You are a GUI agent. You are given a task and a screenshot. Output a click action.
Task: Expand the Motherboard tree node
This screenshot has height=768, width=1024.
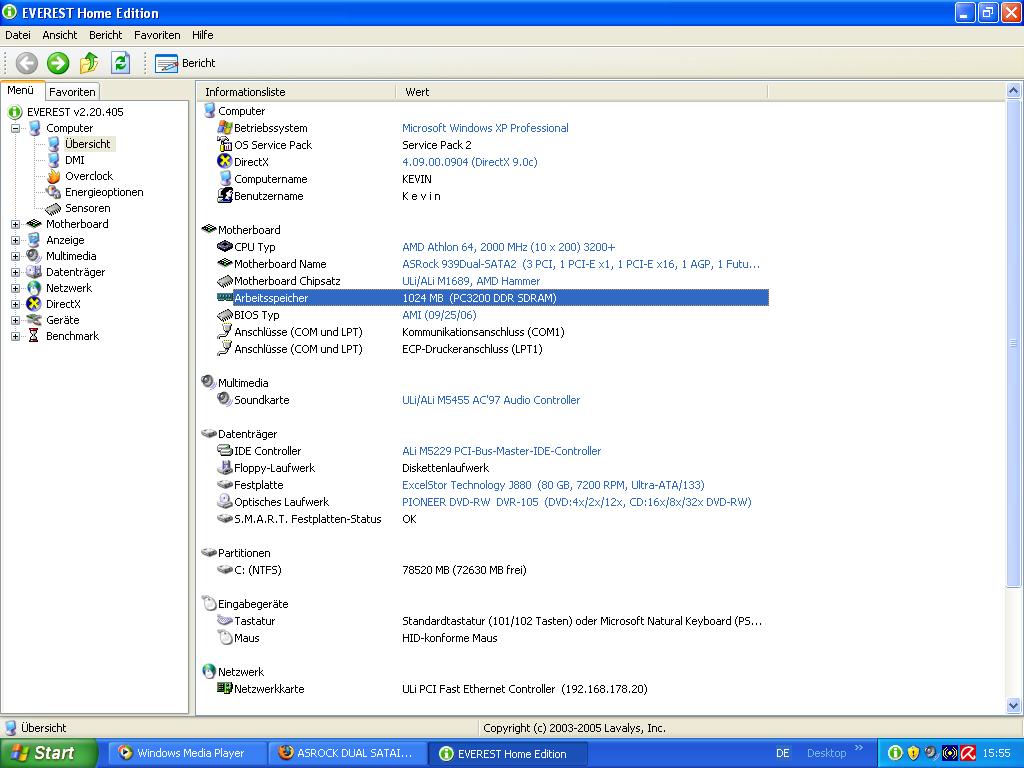(x=15, y=225)
